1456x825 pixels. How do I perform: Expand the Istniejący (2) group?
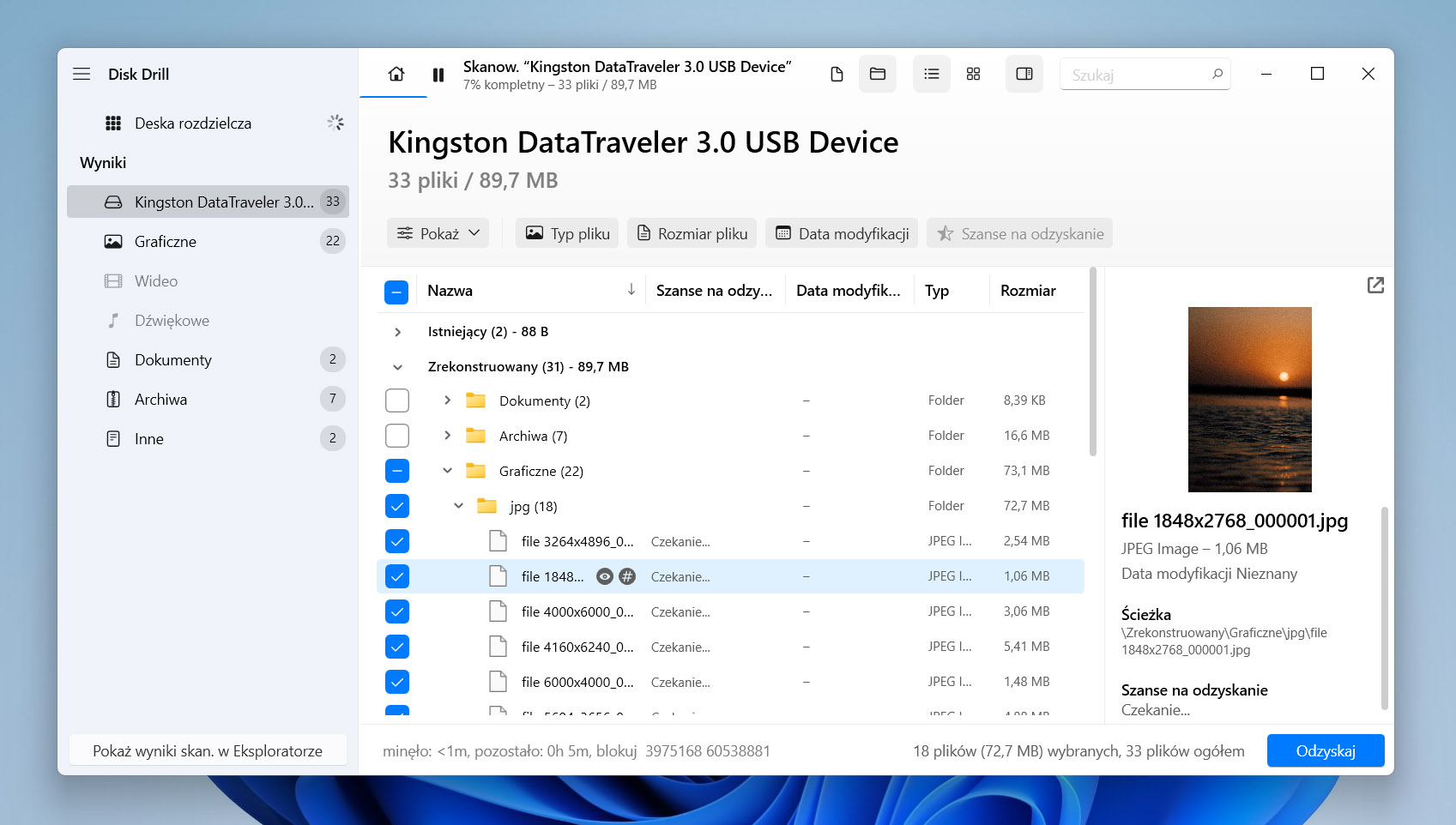click(x=397, y=332)
